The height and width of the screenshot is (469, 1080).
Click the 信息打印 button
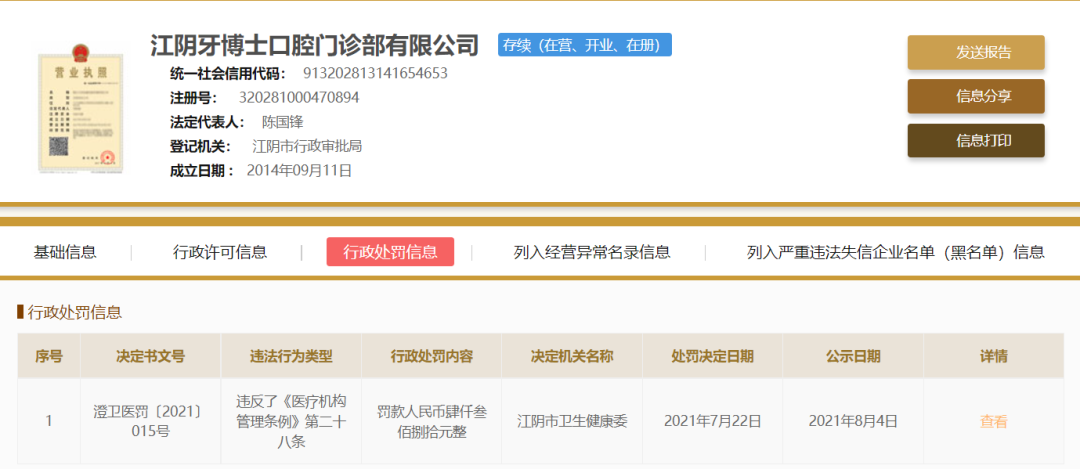click(x=976, y=140)
